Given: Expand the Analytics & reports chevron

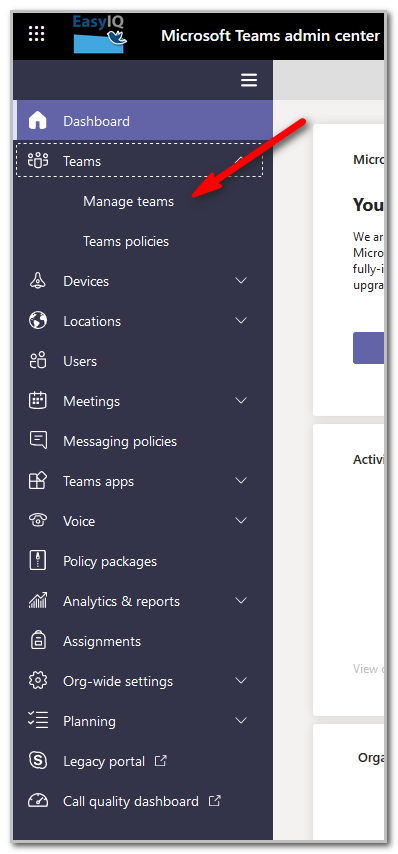Looking at the screenshot, I should click(241, 601).
